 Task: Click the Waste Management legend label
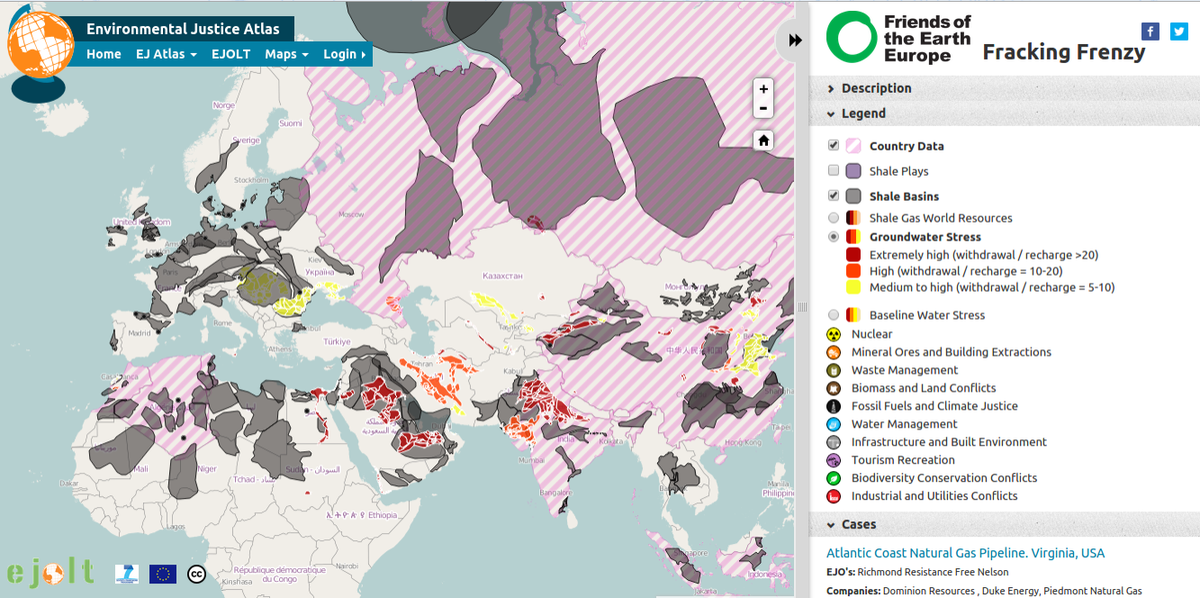tap(904, 370)
